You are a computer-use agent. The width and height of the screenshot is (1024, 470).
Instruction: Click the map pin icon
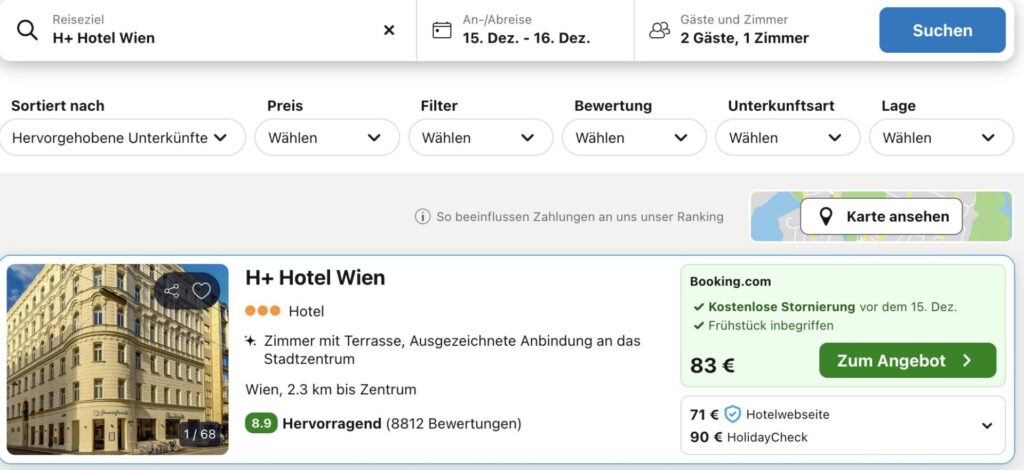click(x=825, y=217)
